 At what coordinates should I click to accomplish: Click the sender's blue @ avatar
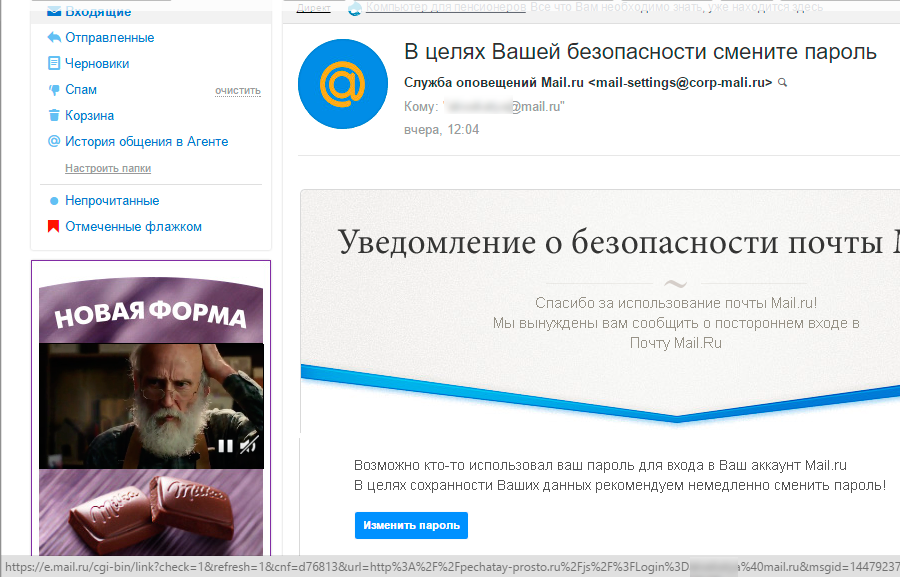(343, 84)
